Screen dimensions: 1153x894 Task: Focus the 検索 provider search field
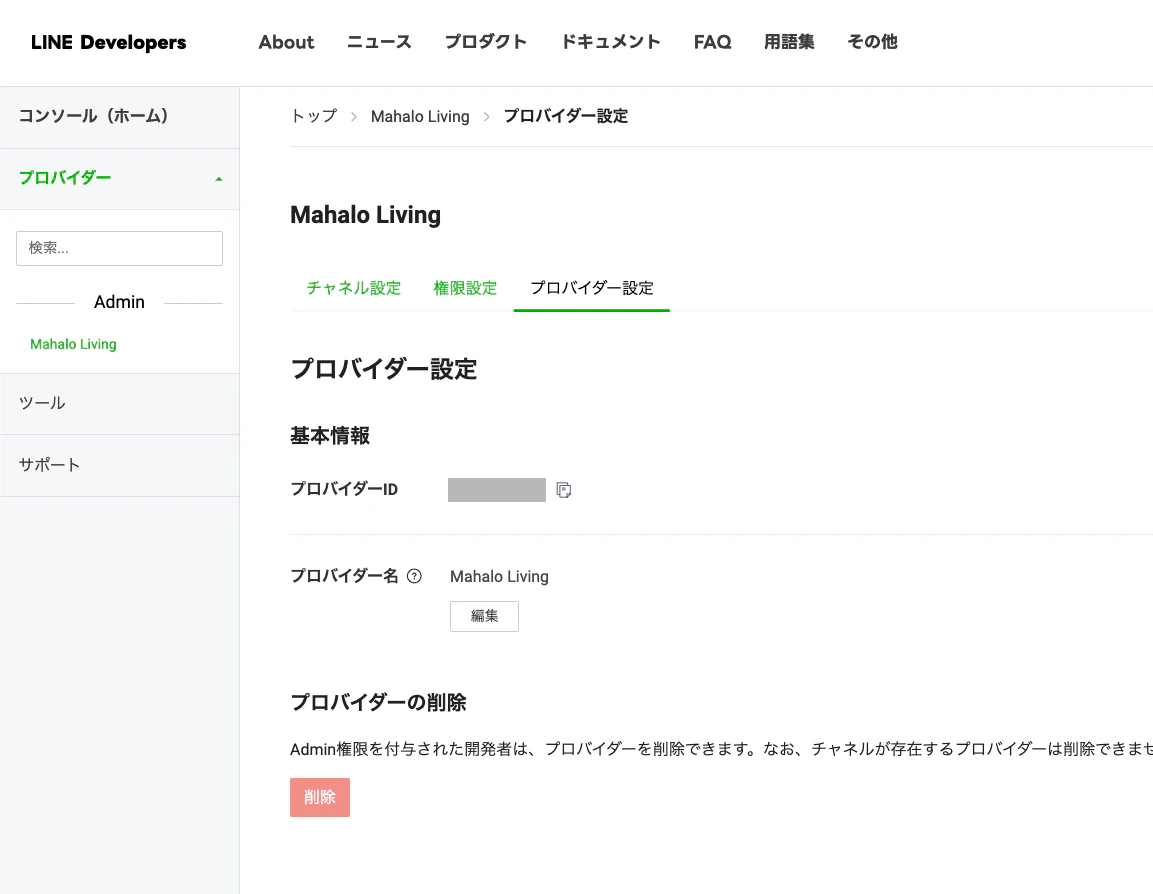click(119, 248)
